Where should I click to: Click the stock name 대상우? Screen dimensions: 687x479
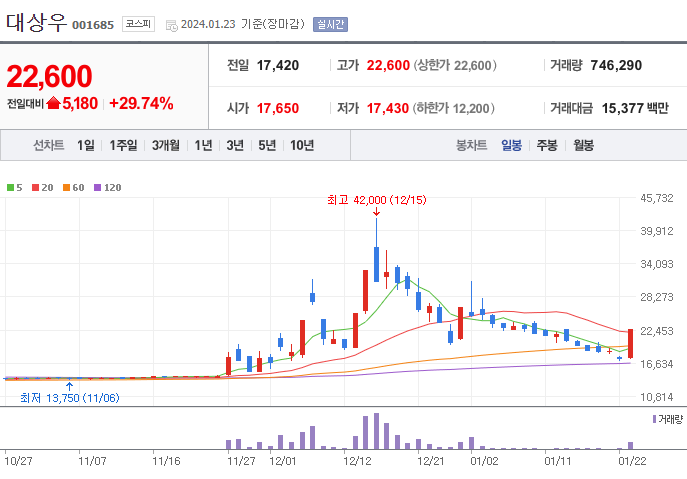[36, 22]
